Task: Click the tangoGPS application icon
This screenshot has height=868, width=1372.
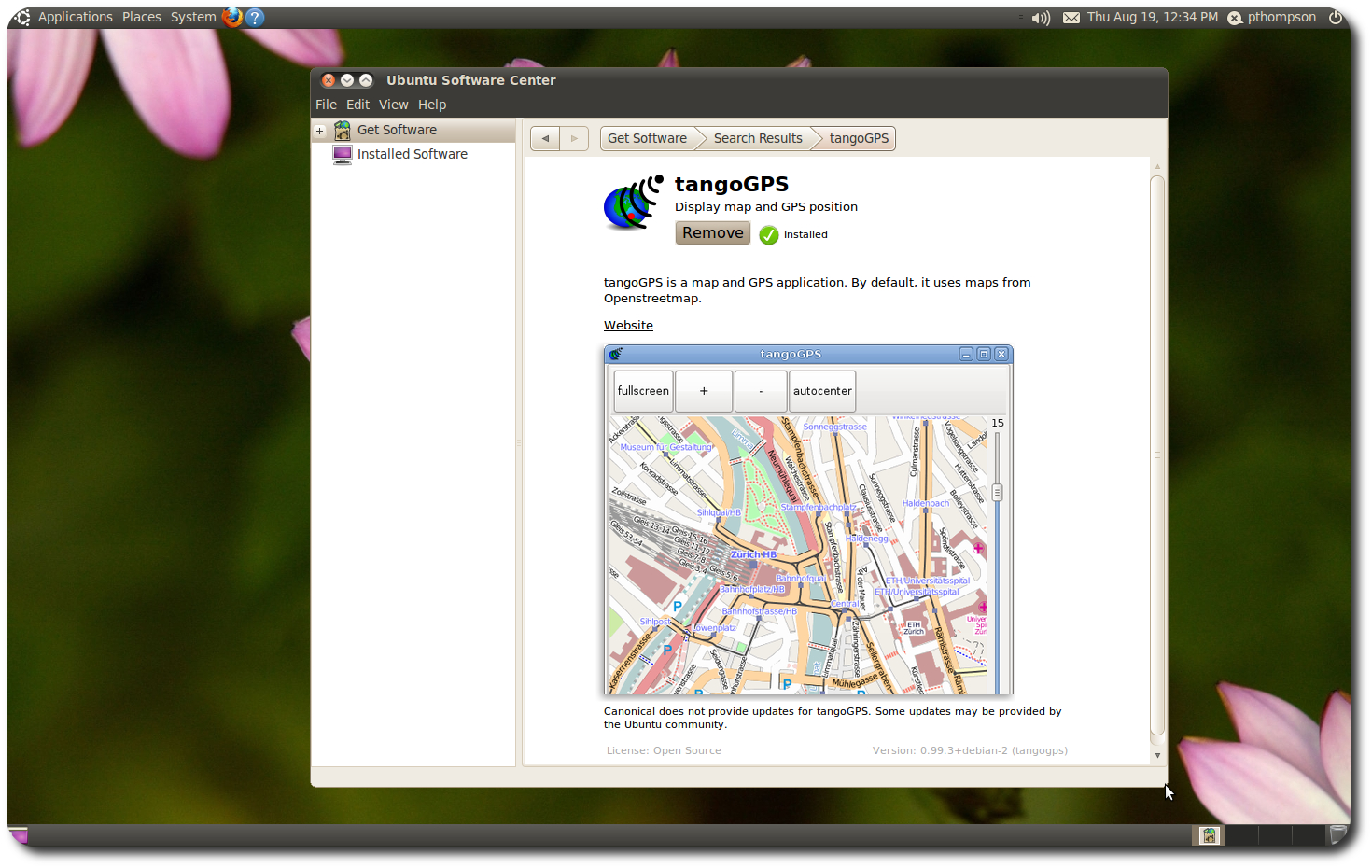Action: pyautogui.click(x=634, y=203)
